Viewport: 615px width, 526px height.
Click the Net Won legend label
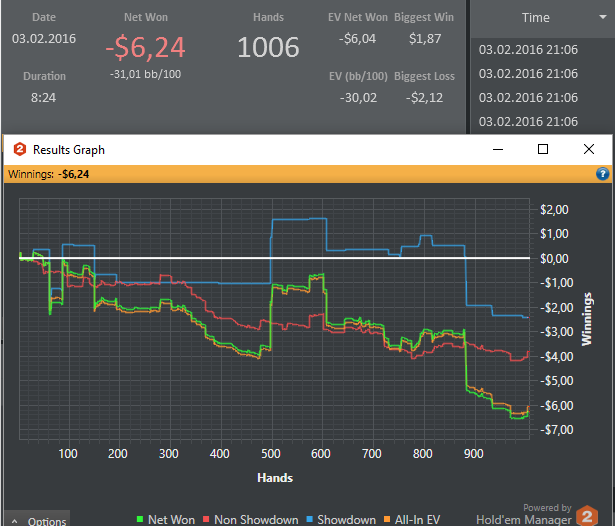171,520
